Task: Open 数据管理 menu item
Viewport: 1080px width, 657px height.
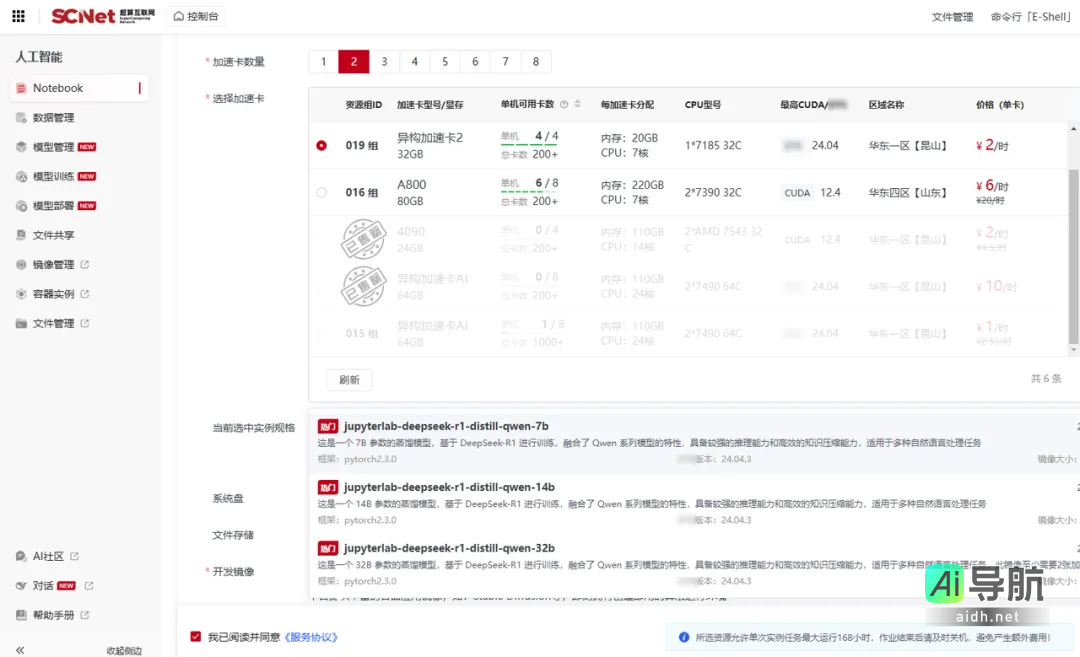Action: [54, 118]
